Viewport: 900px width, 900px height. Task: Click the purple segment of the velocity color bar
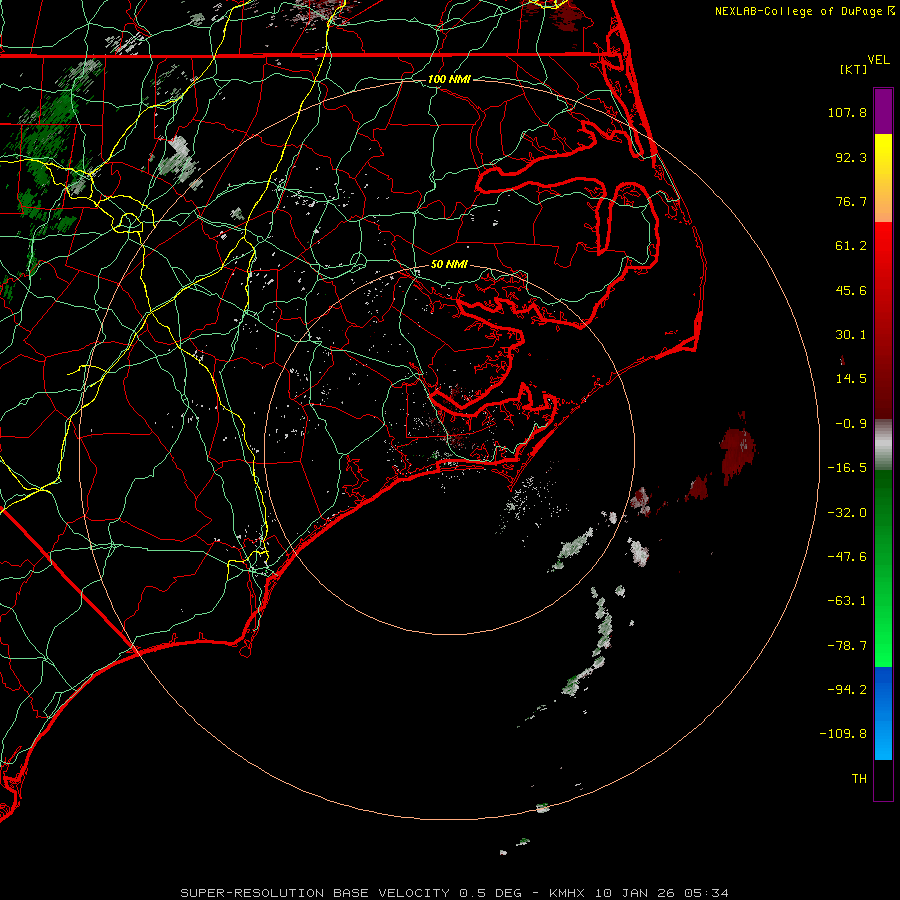click(883, 111)
